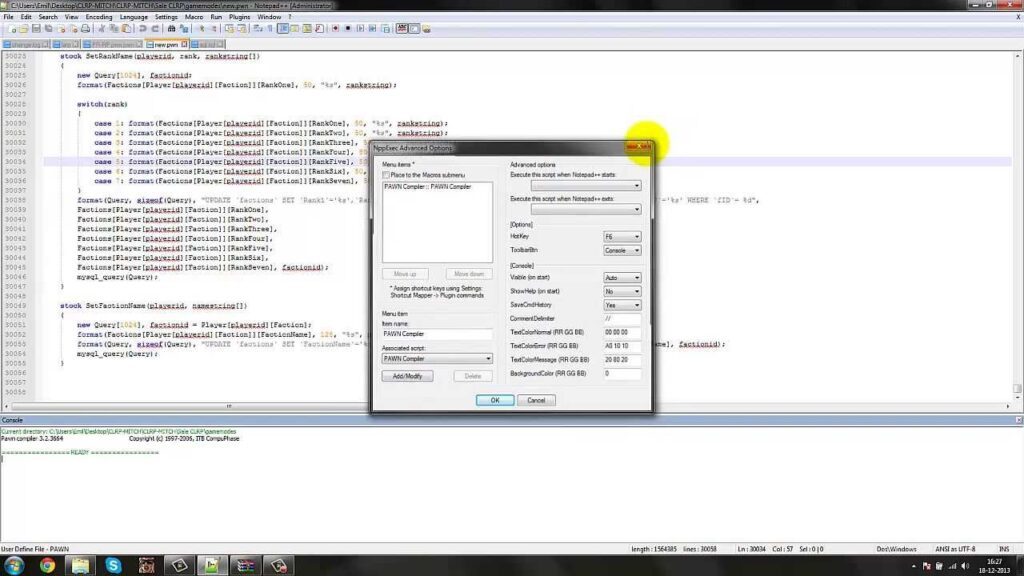Click the TextColorNormal value field
The height and width of the screenshot is (576, 1024).
[622, 332]
